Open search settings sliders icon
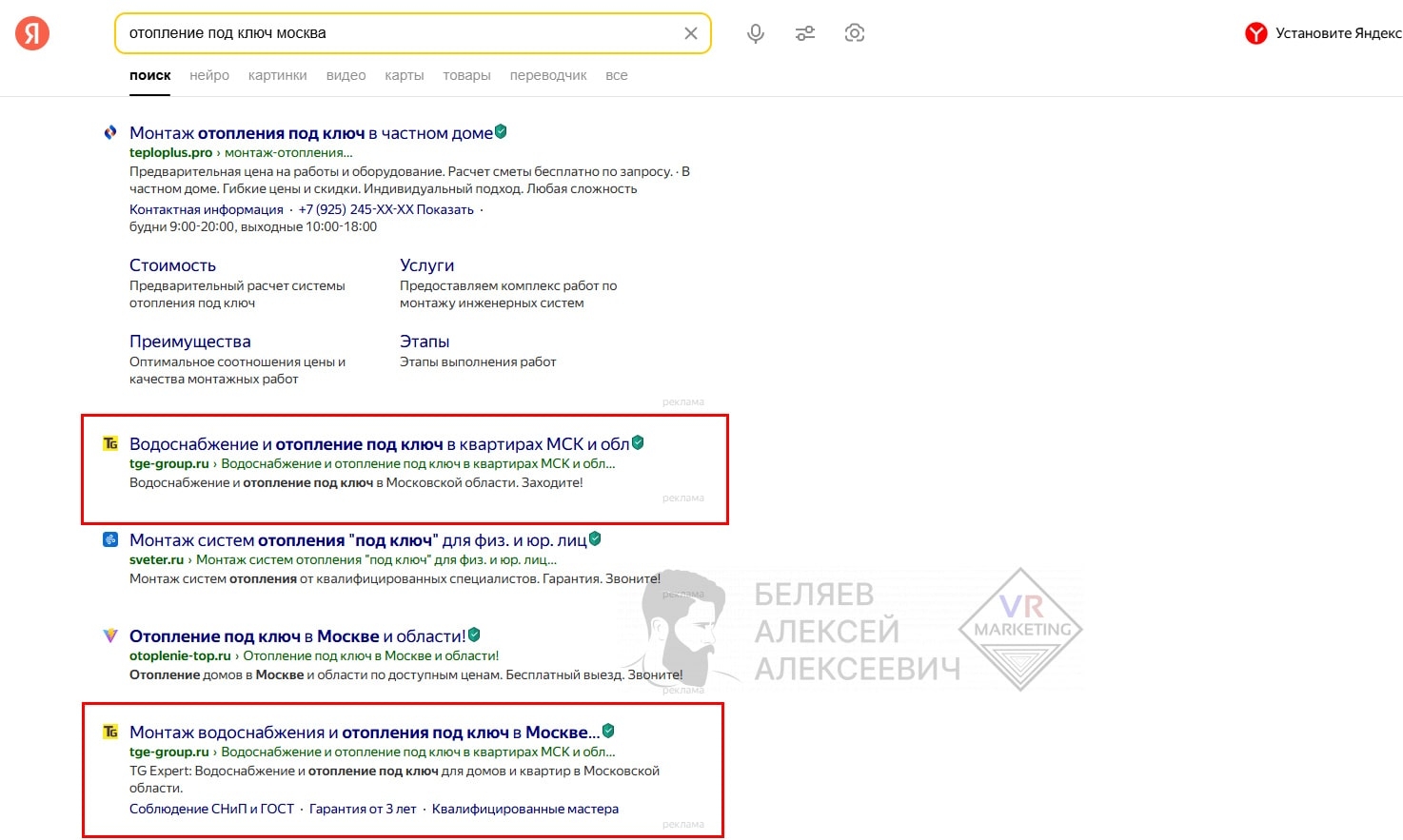This screenshot has width=1403, height=840. pyautogui.click(x=805, y=33)
